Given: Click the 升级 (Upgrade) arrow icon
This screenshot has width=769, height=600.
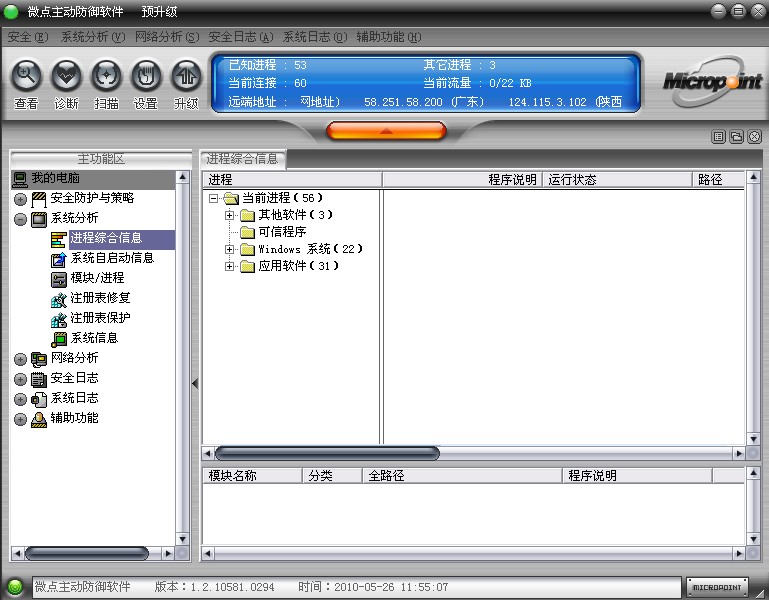Looking at the screenshot, I should (x=186, y=77).
